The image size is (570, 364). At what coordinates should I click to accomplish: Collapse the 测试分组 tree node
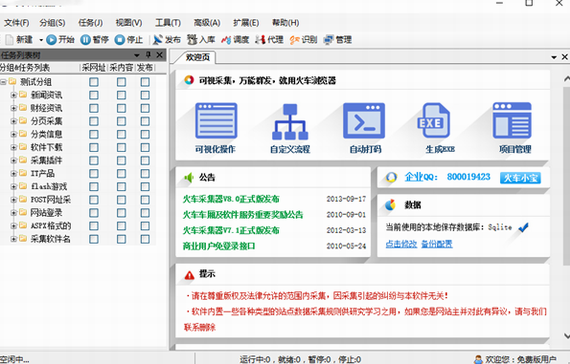point(3,82)
